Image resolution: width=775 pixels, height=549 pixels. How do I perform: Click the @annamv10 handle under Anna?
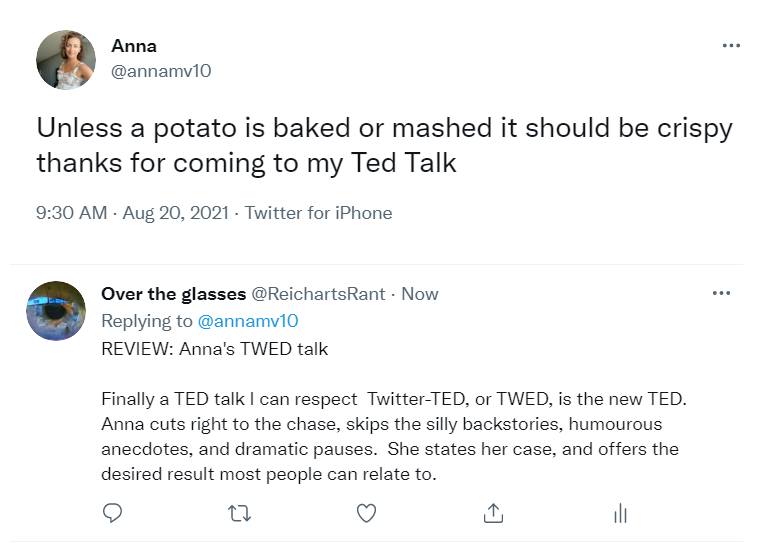coord(161,71)
